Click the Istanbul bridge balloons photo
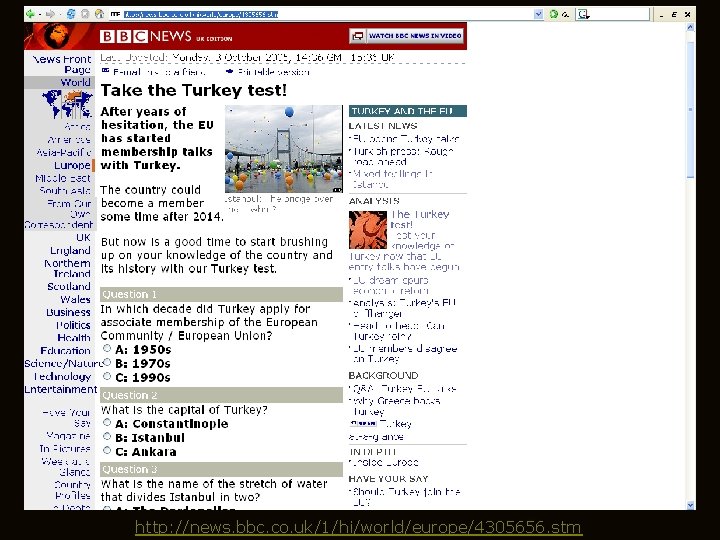 [284, 149]
